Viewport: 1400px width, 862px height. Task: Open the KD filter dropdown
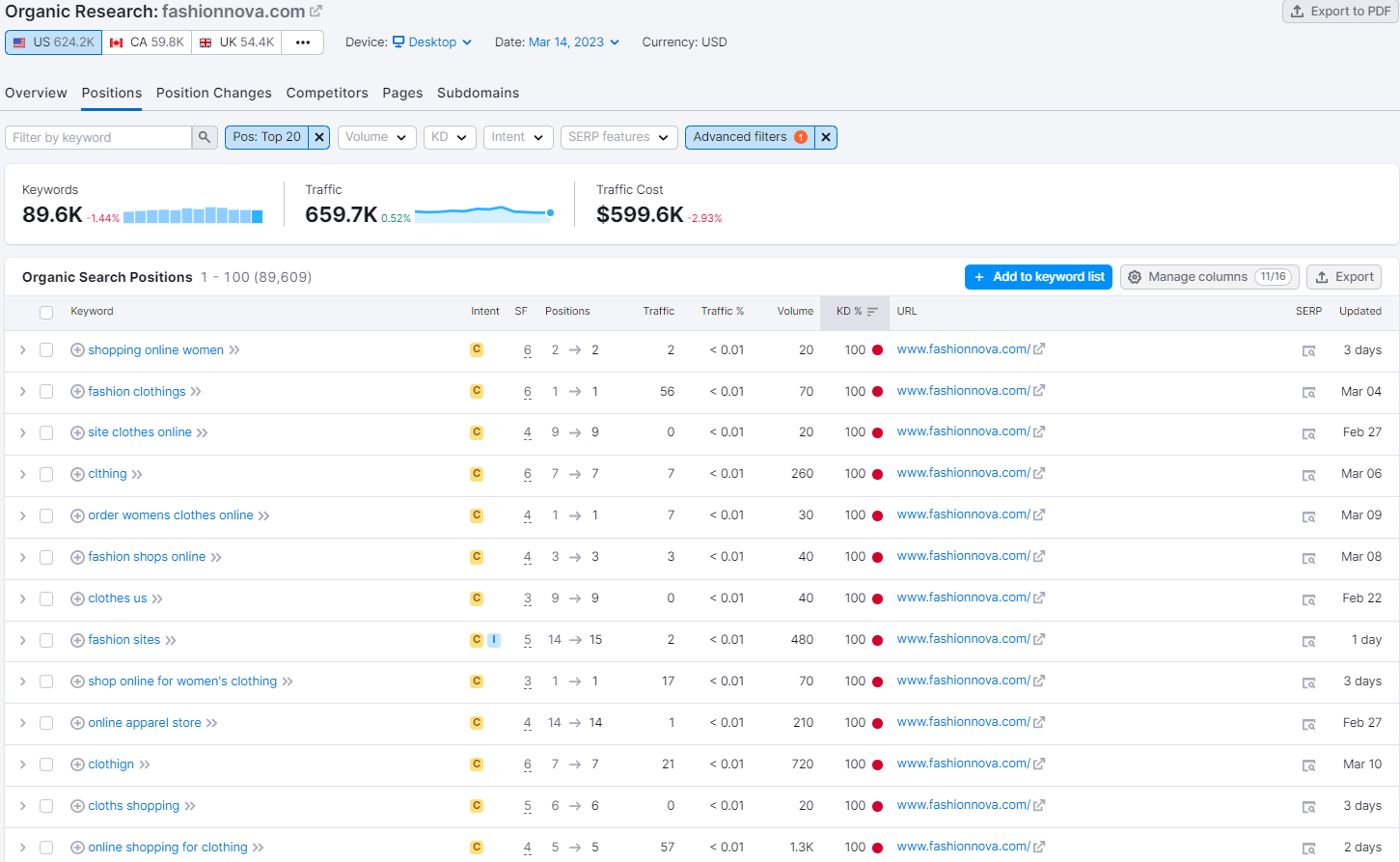pos(451,137)
